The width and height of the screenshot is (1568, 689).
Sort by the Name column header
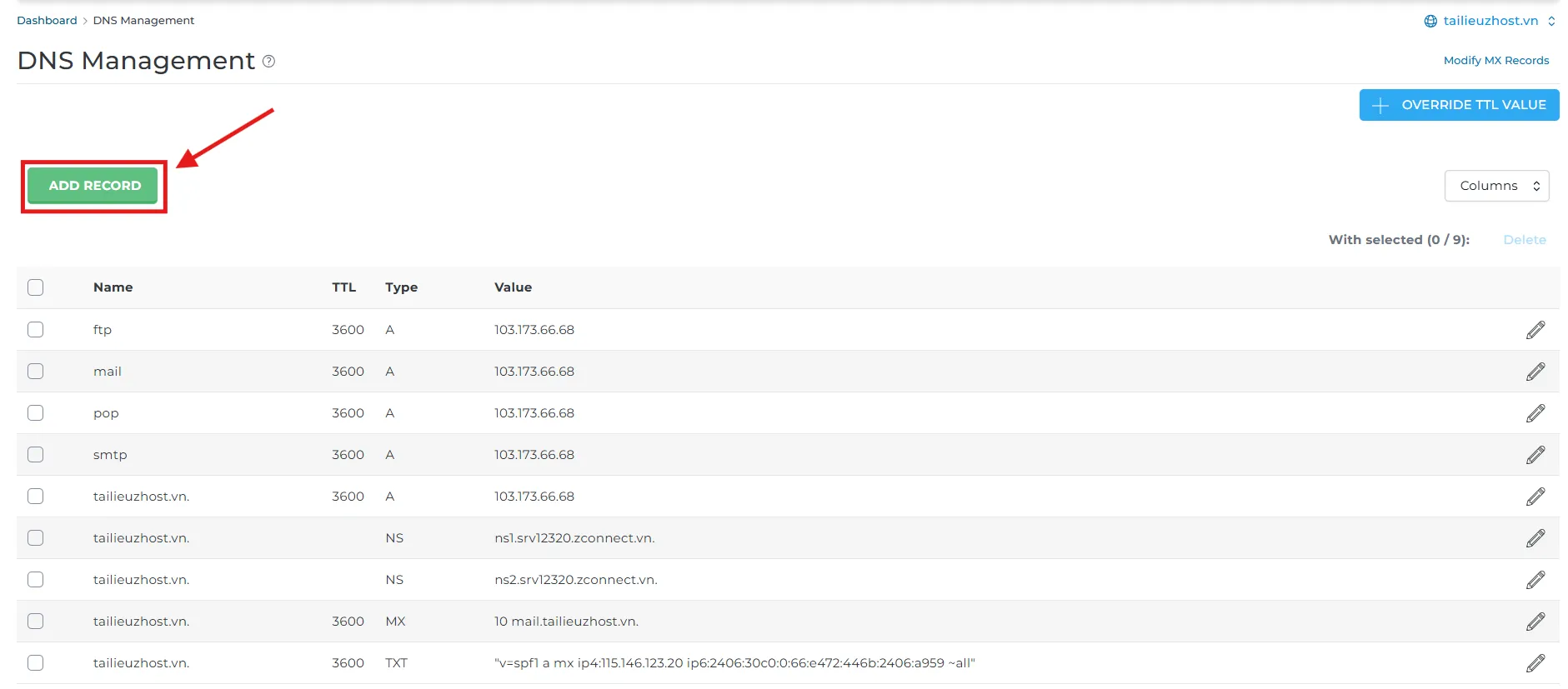point(113,287)
